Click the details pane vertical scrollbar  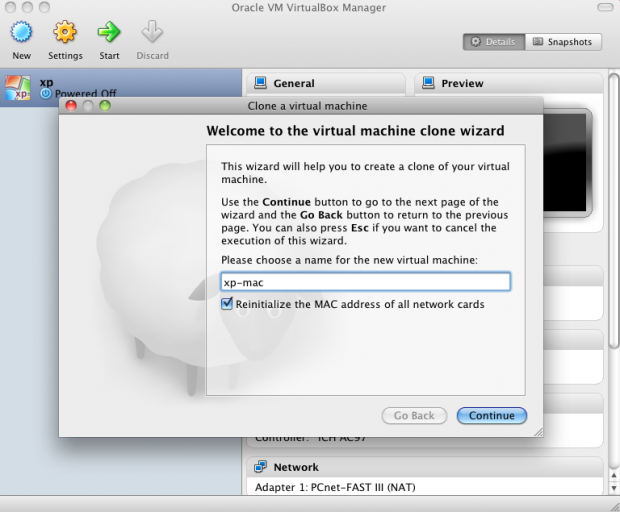(x=613, y=211)
